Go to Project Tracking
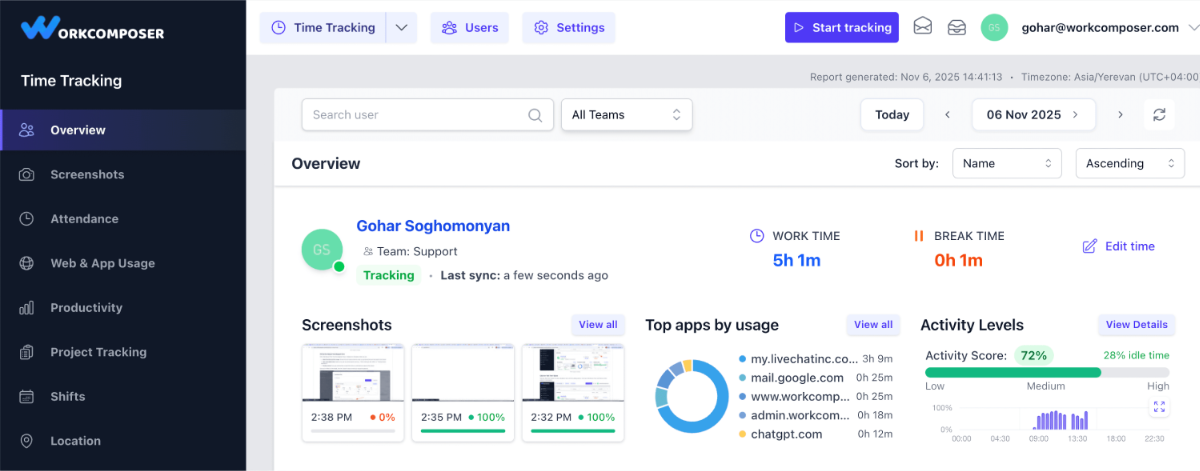The image size is (1200, 471). (123, 352)
